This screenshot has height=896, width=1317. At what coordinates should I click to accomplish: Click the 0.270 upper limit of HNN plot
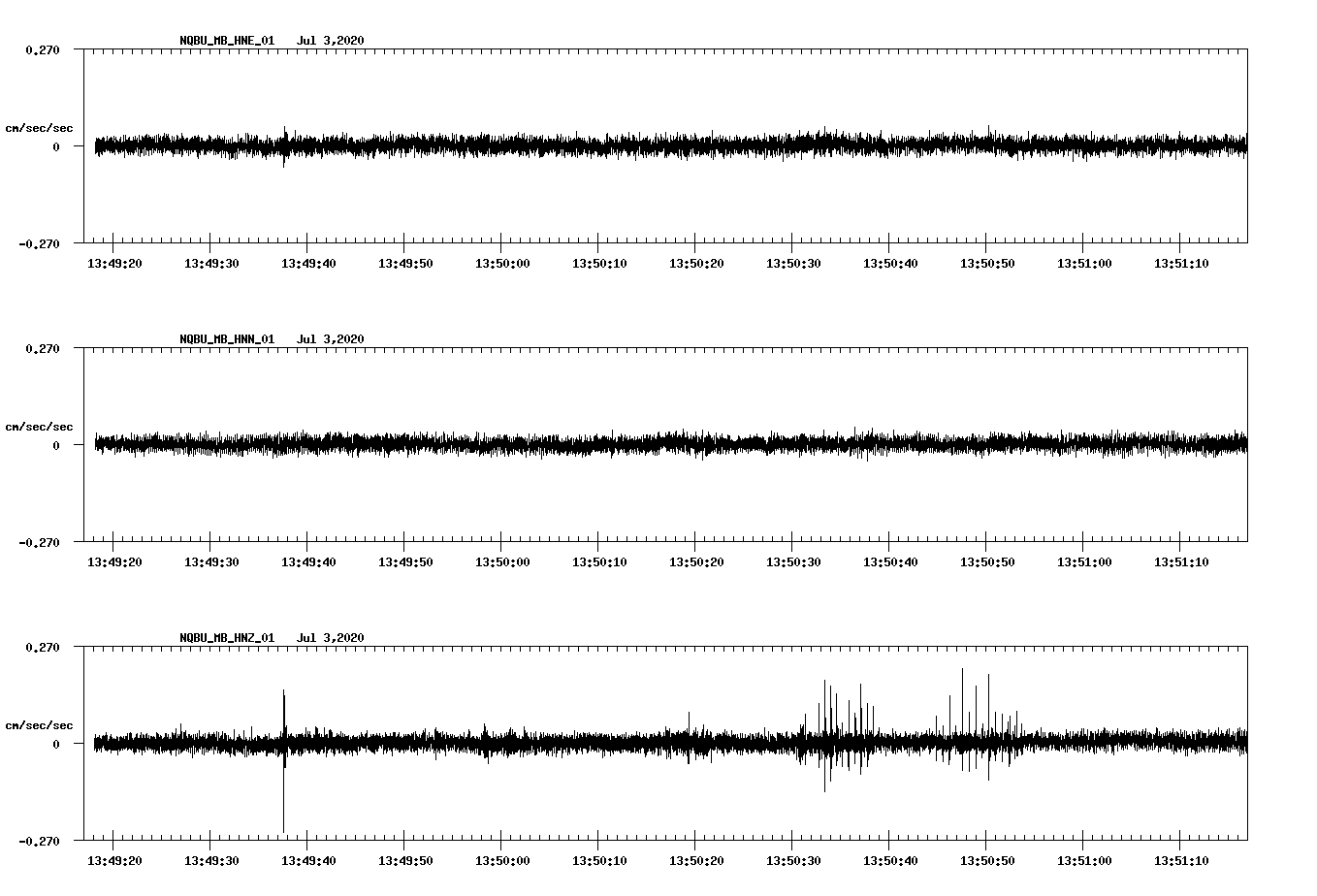point(43,348)
